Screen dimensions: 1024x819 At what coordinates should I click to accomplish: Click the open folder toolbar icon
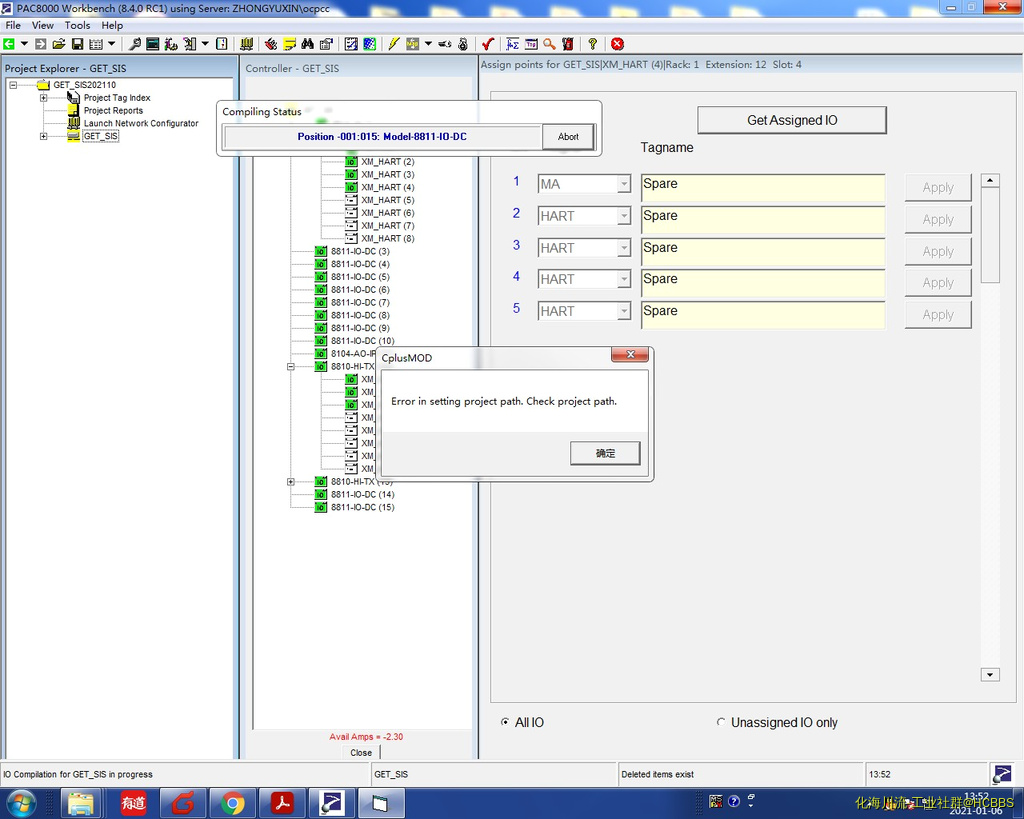tap(59, 44)
